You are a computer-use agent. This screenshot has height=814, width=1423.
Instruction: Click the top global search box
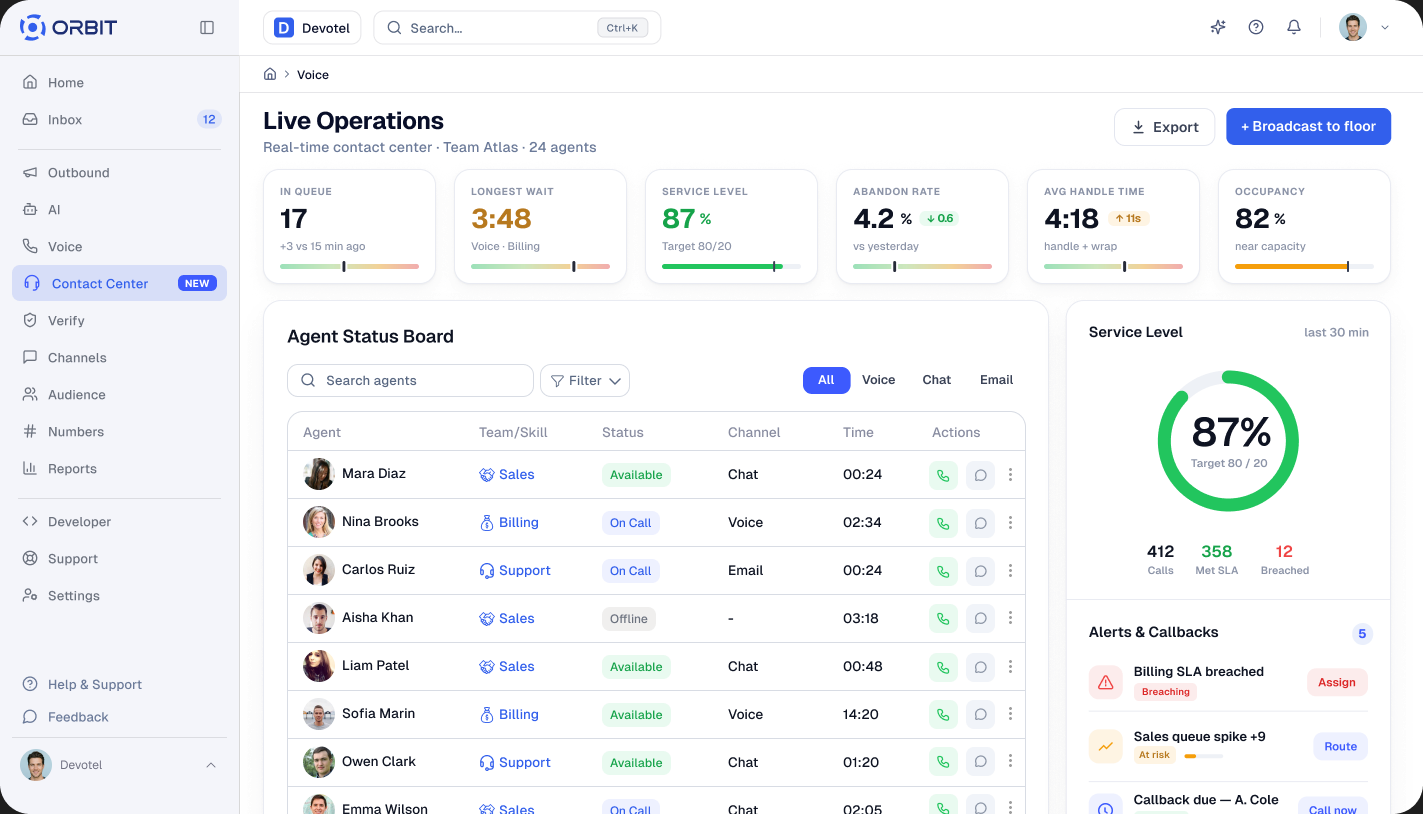tap(517, 28)
